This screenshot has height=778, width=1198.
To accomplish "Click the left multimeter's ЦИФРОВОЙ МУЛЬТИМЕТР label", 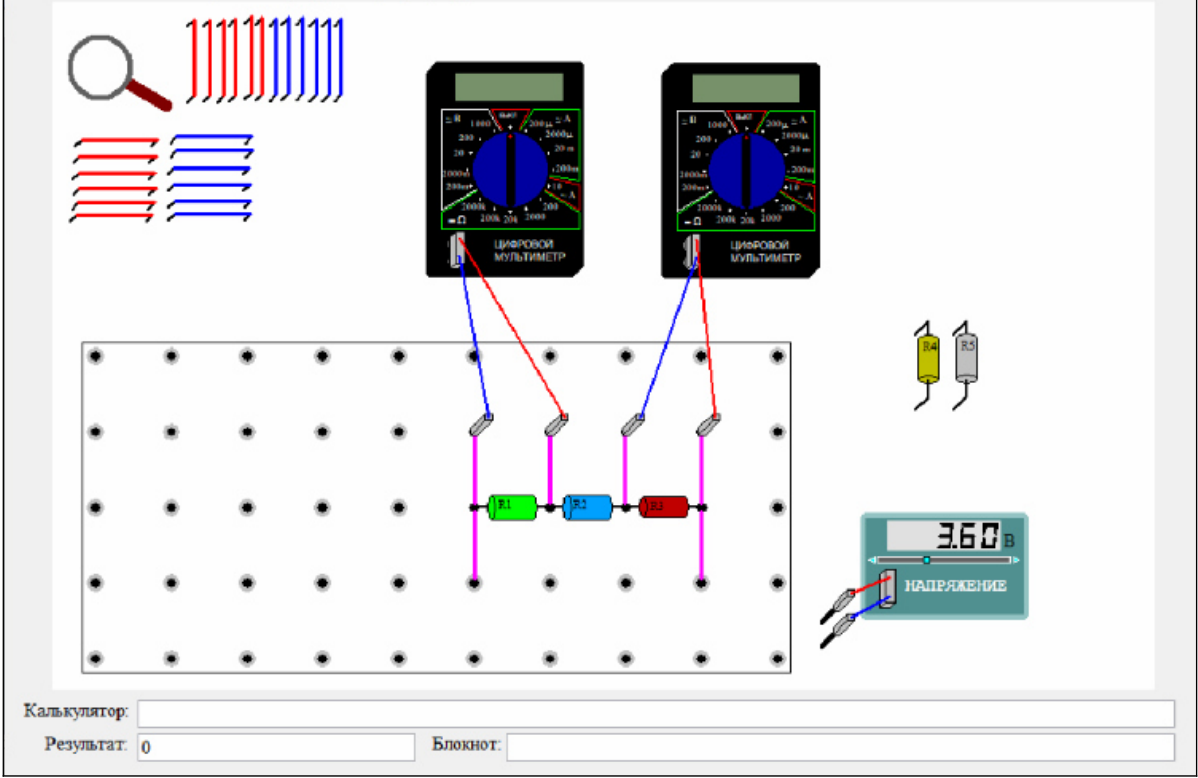I will coord(529,251).
